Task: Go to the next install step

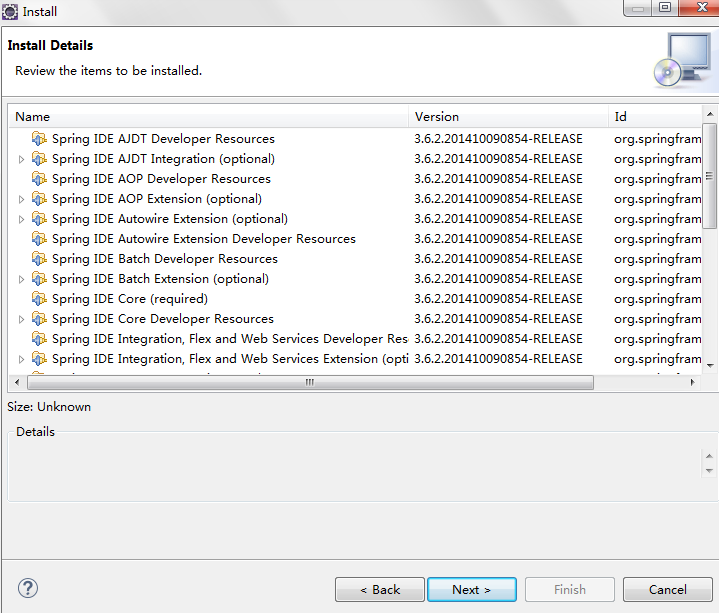Action: 472,589
